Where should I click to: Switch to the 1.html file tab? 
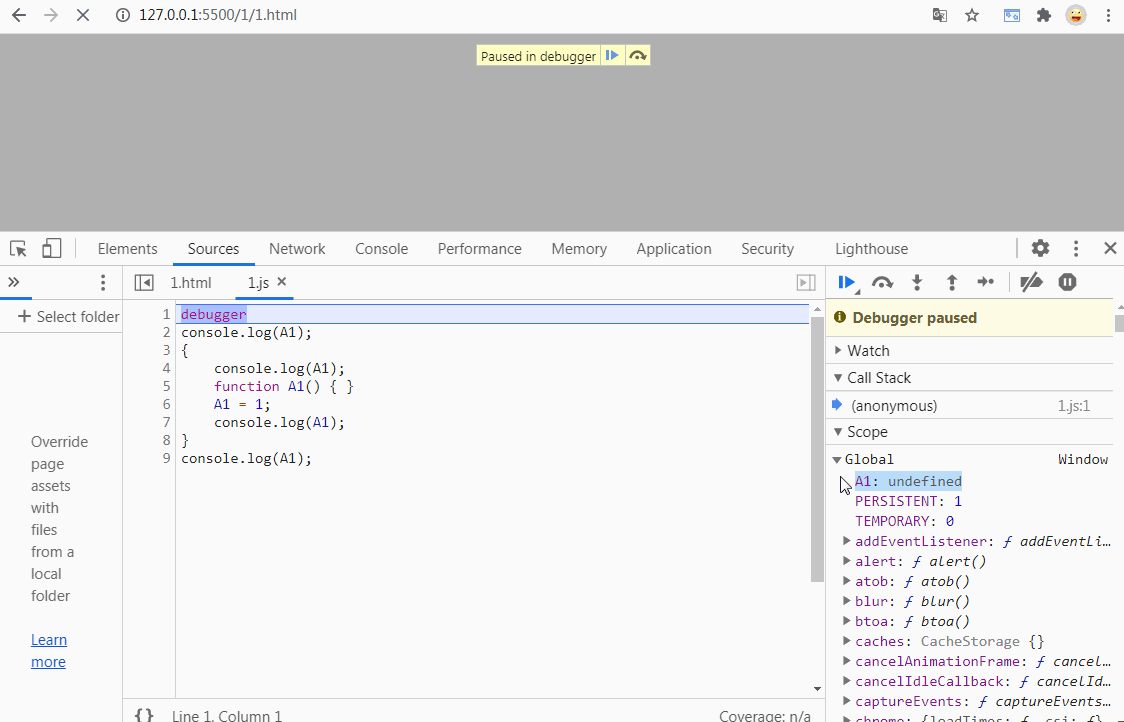[x=191, y=282]
